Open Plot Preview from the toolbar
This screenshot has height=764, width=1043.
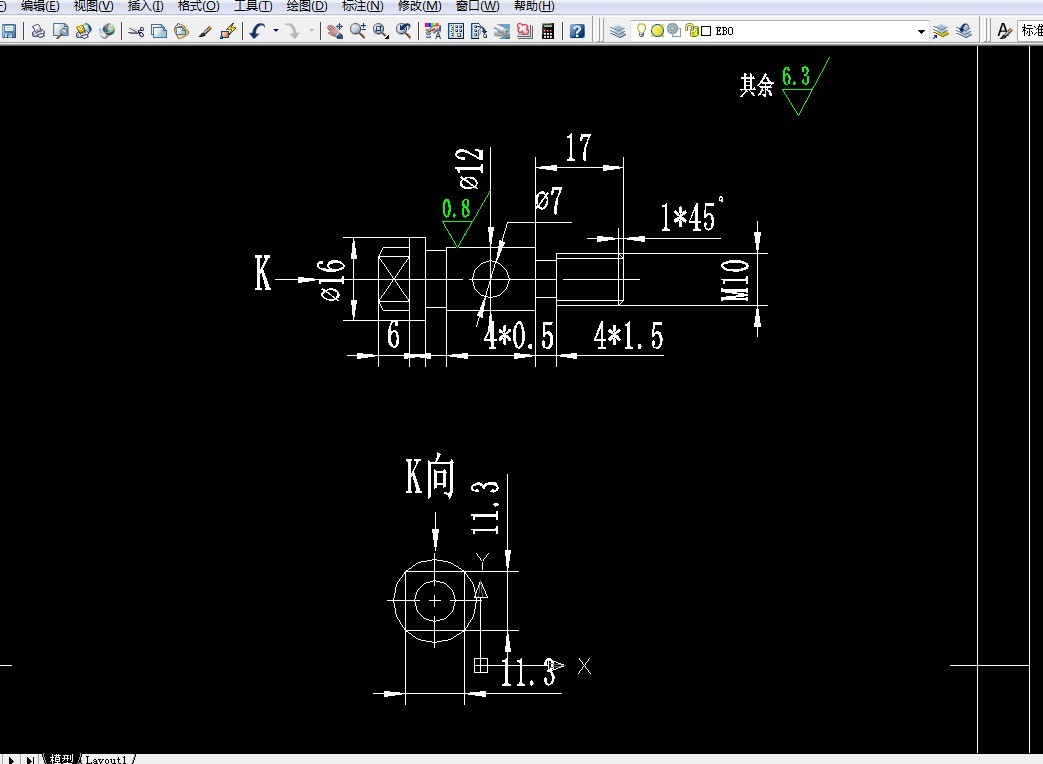coord(61,31)
